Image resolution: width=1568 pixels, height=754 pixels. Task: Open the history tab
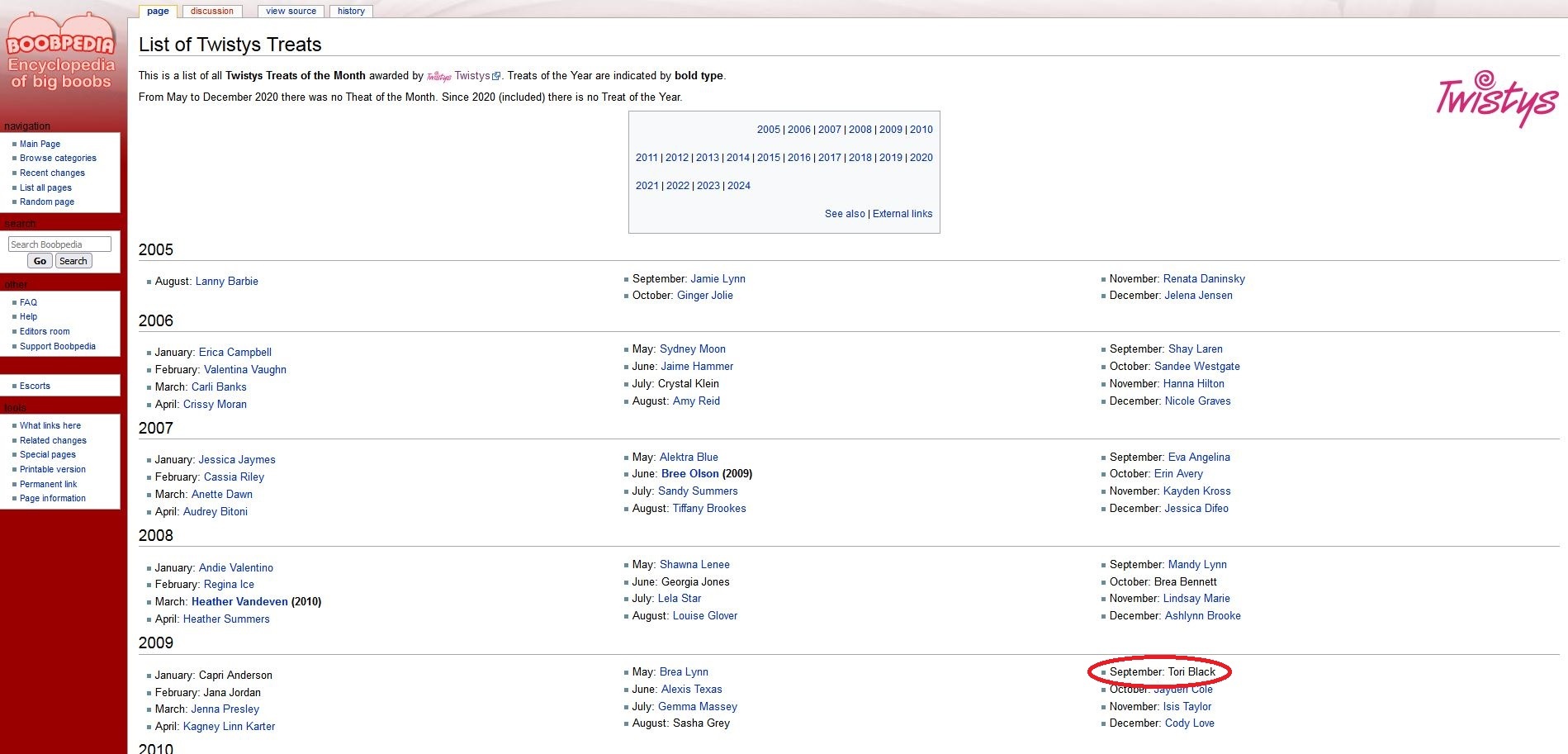[351, 11]
